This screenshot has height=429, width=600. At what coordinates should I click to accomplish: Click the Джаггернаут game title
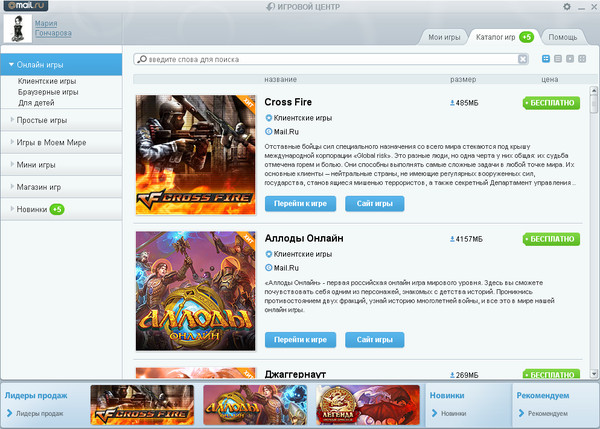point(295,374)
